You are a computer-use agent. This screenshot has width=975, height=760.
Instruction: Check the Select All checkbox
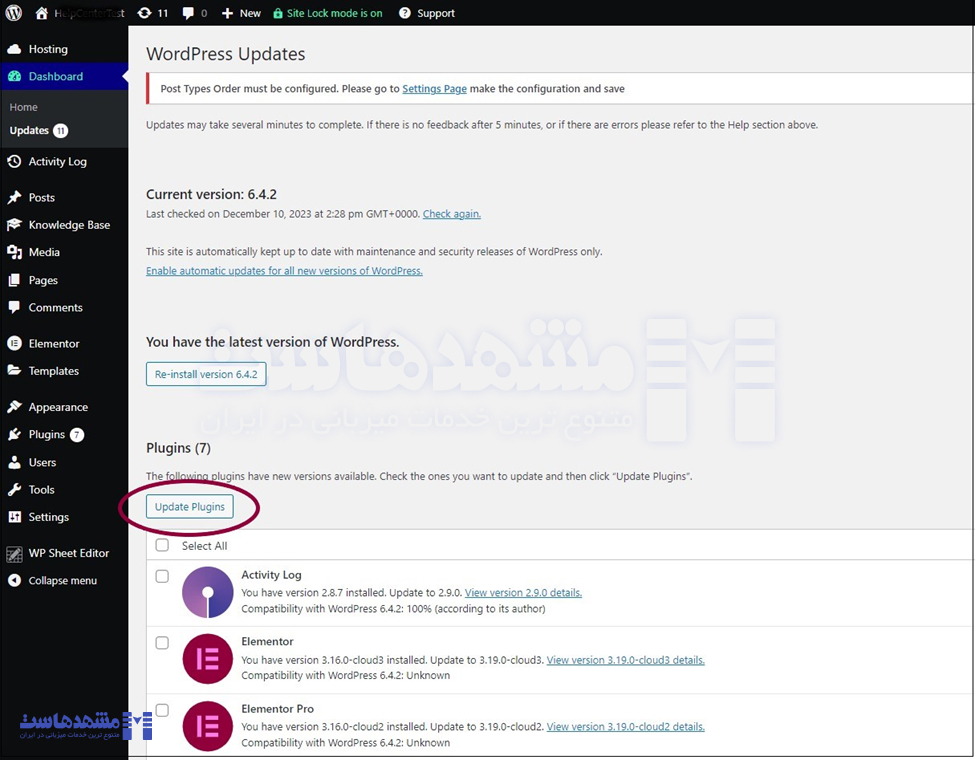pos(162,546)
